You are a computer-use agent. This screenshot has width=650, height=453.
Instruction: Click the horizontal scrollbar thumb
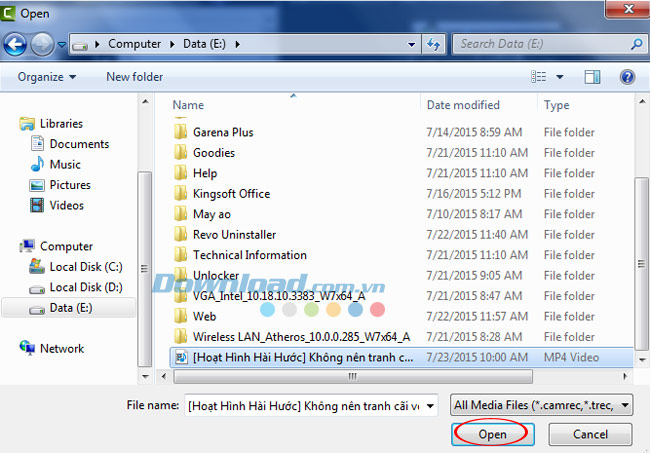(x=353, y=376)
